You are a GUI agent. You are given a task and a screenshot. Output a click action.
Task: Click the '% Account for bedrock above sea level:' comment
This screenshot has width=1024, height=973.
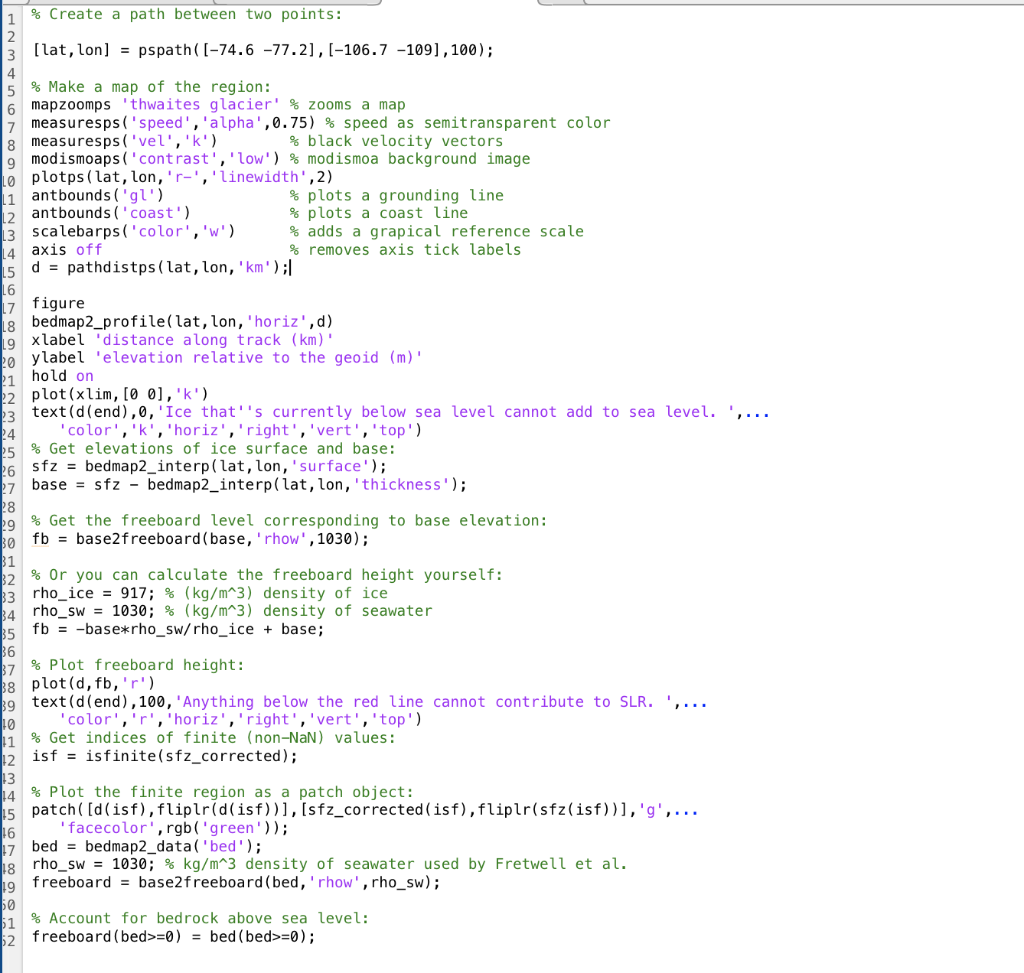click(x=200, y=918)
